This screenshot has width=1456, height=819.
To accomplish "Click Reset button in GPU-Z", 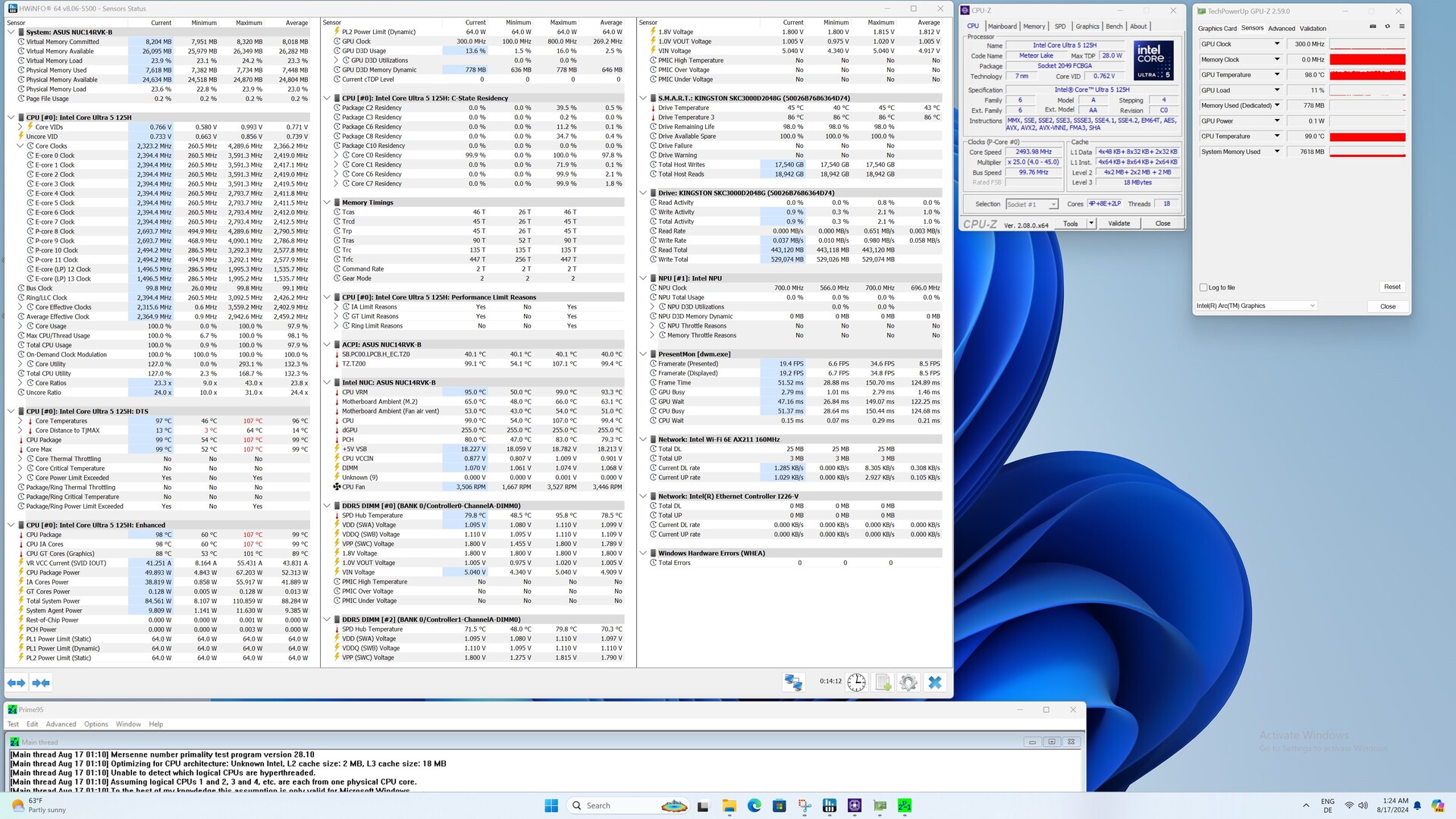I will (x=1392, y=287).
